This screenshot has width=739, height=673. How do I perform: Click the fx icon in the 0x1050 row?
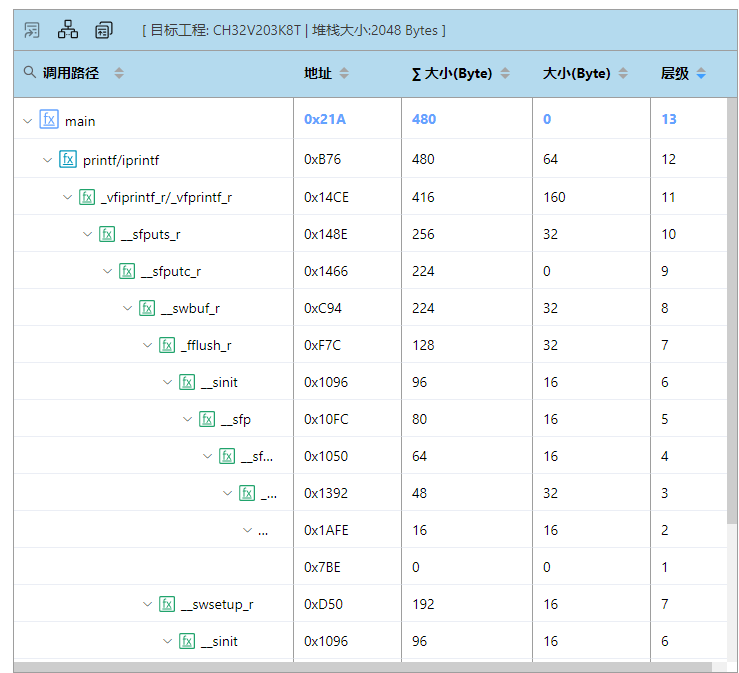227,456
